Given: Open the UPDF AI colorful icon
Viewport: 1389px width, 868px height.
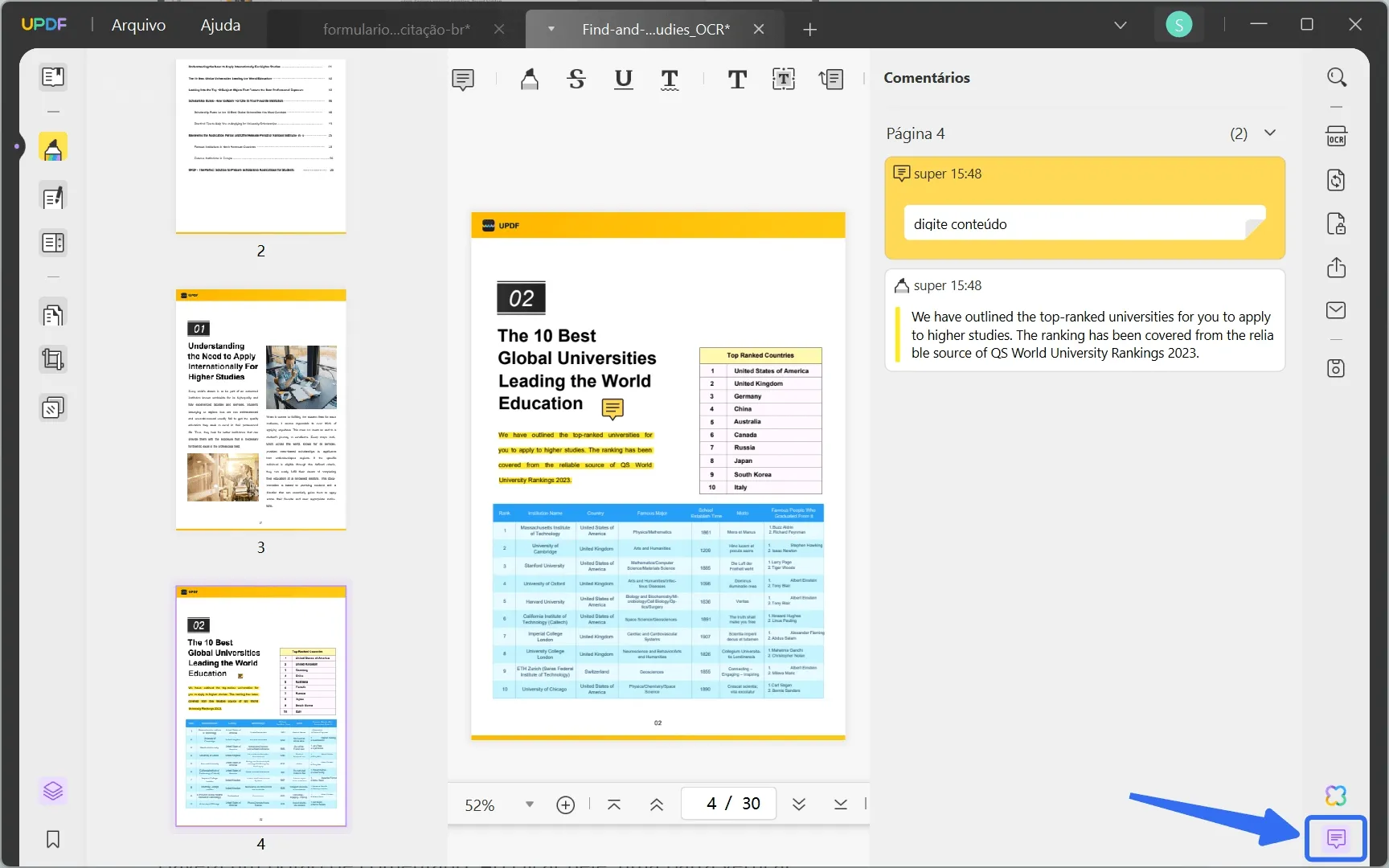Looking at the screenshot, I should (1336, 796).
